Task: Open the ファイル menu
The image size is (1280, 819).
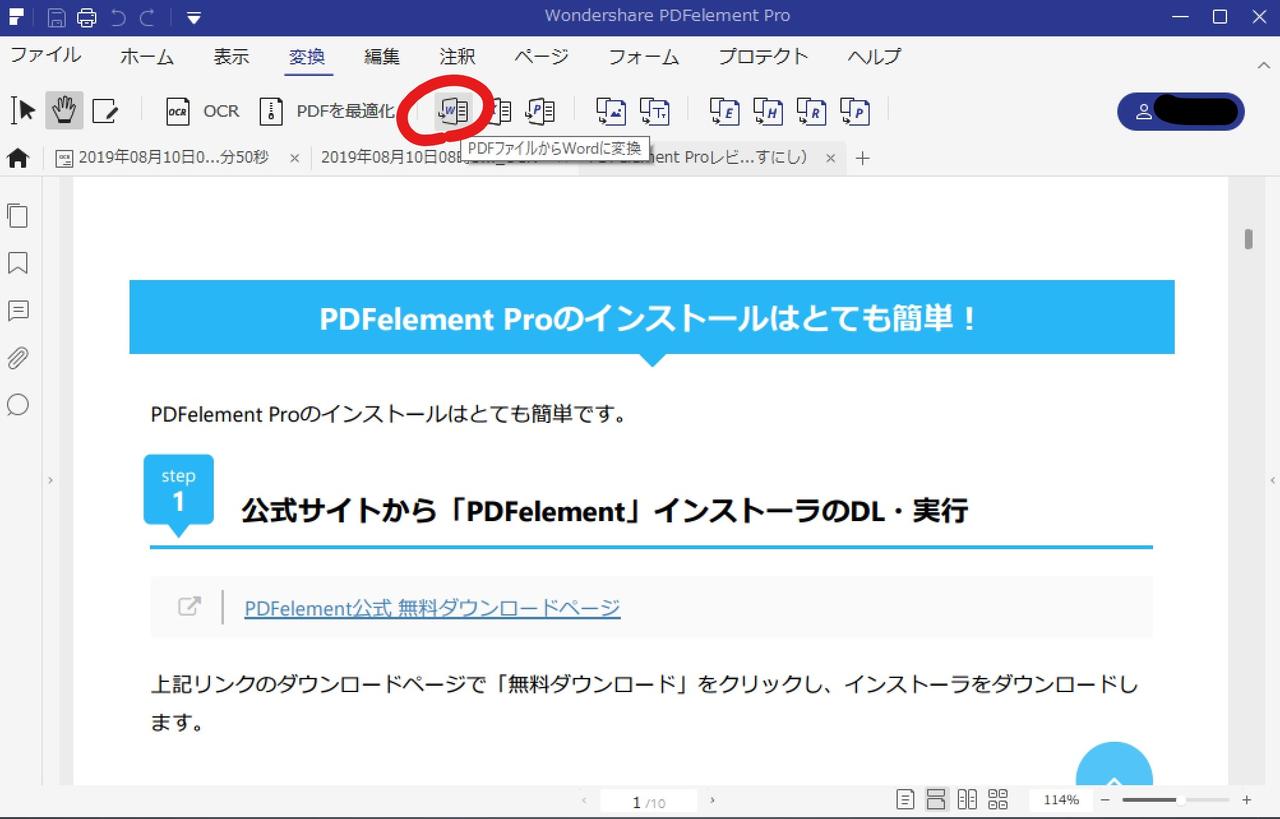Action: (46, 56)
